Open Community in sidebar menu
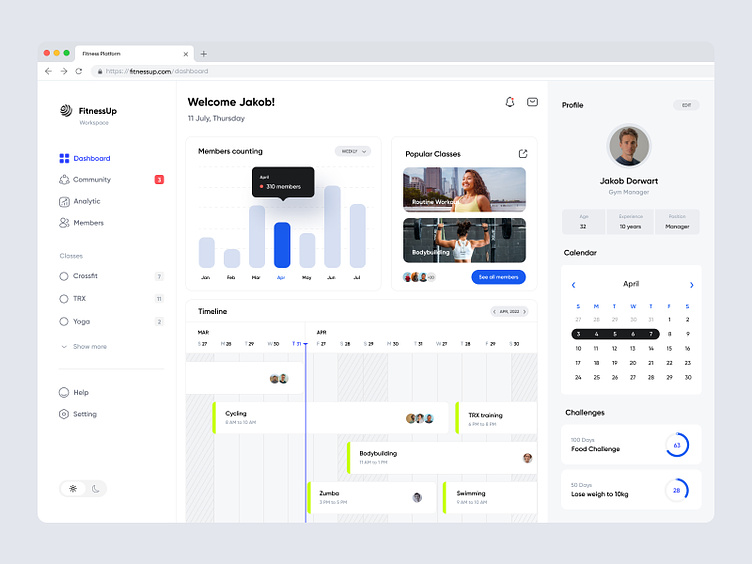 click(x=91, y=180)
